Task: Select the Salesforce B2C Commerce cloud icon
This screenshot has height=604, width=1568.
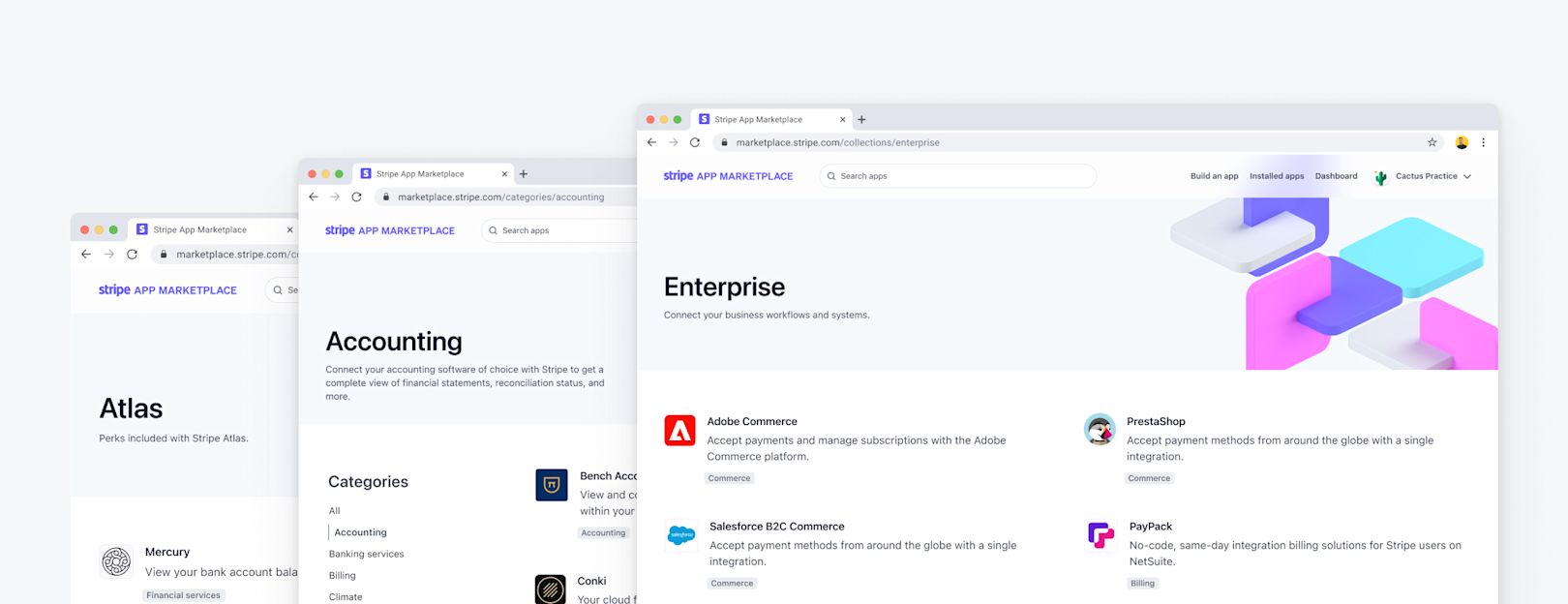Action: pyautogui.click(x=681, y=535)
